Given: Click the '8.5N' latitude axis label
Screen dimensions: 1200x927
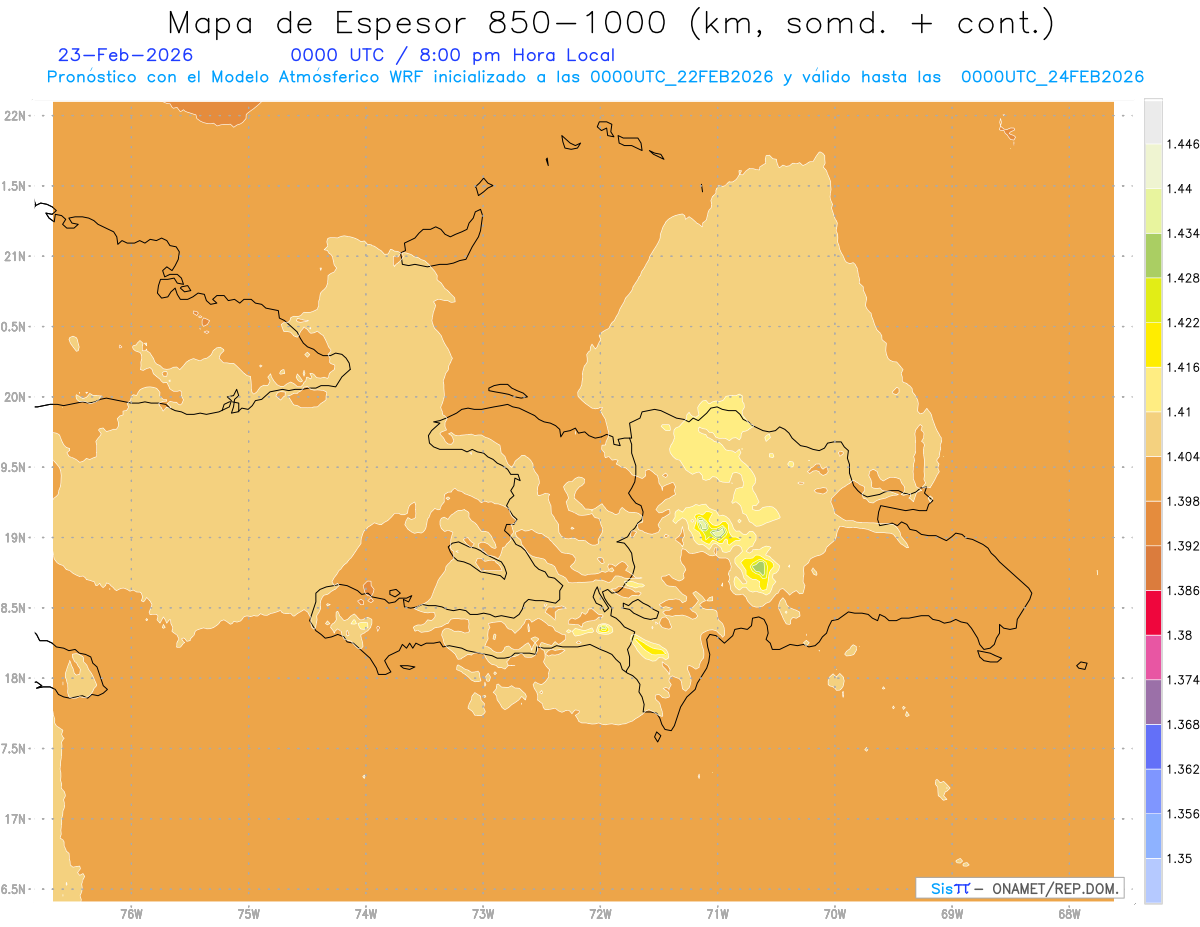Looking at the screenshot, I should point(12,608).
